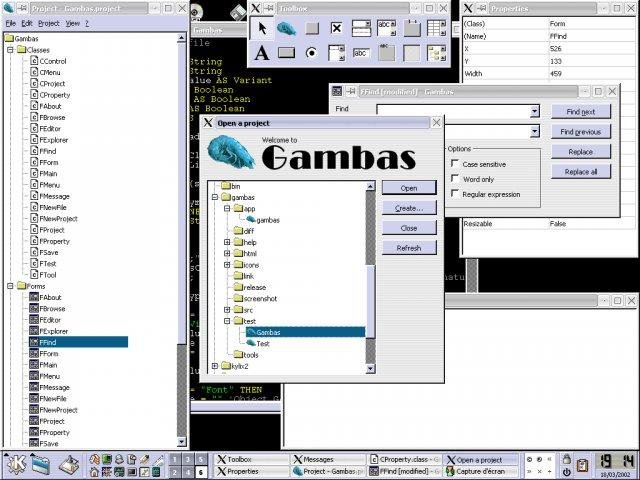The image size is (640, 480).
Task: Open the Find field dropdown arrow
Action: [535, 111]
